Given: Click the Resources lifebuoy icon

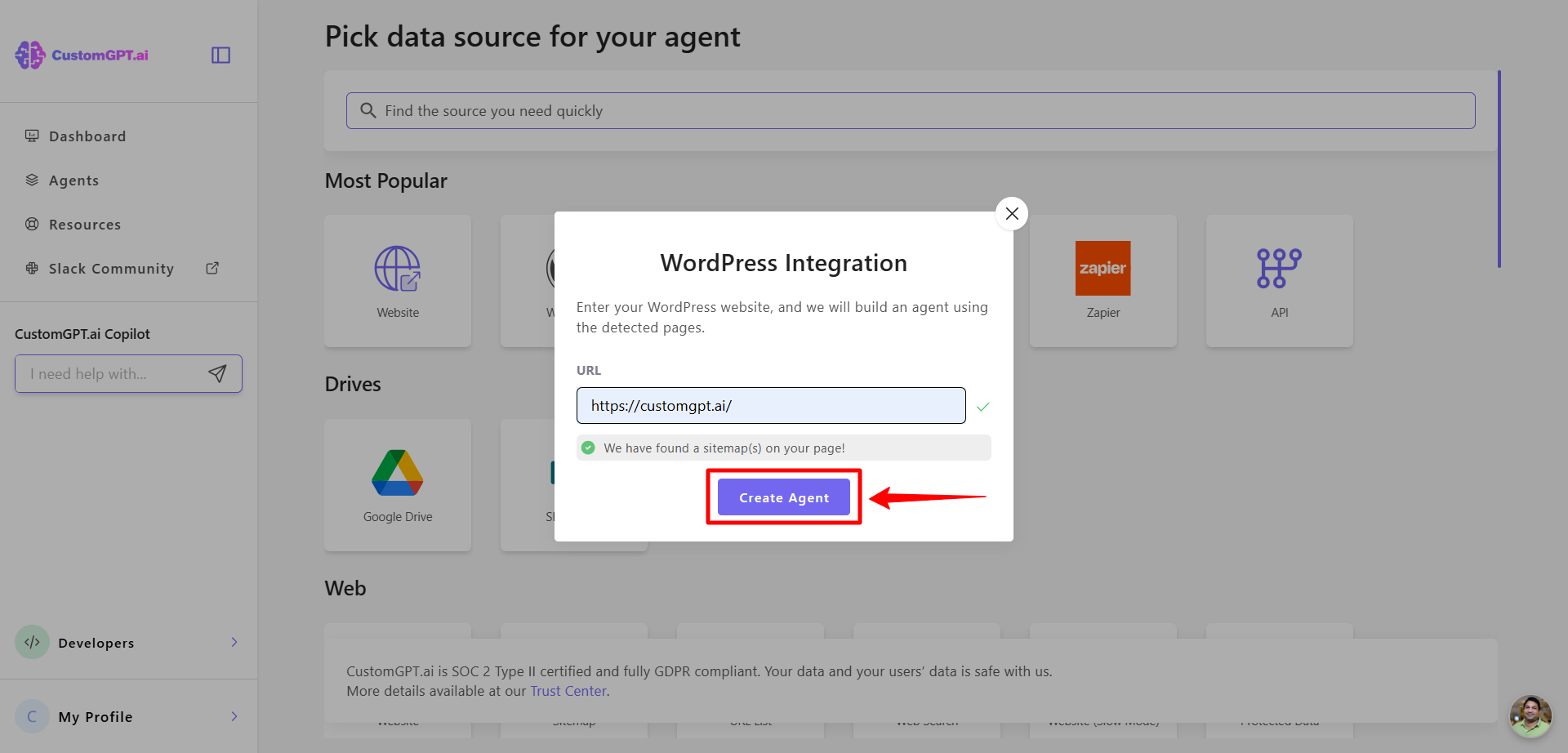Looking at the screenshot, I should point(32,224).
